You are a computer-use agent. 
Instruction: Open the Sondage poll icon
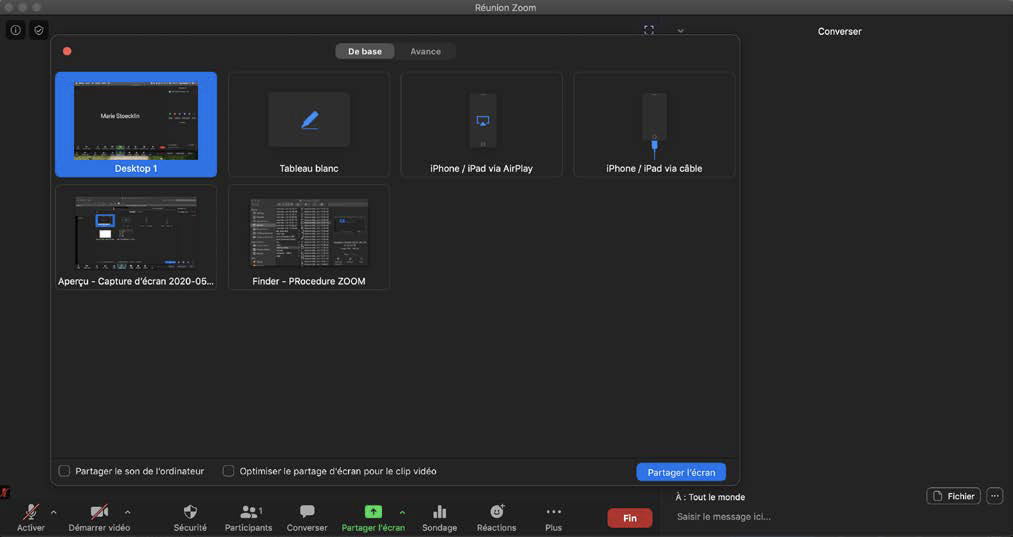click(439, 512)
